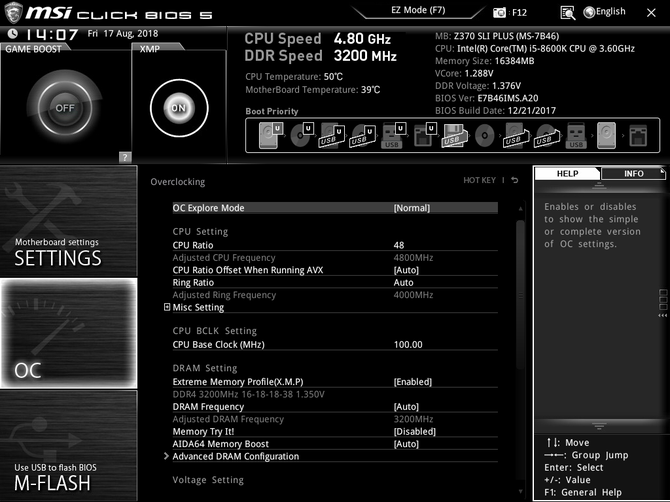Click the help panel top collapse handle
Screen dimensions: 670x502
(x=599, y=185)
